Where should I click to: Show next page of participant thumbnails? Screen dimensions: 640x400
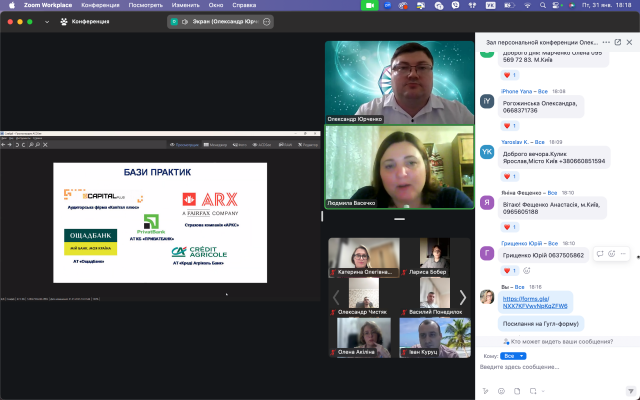(462, 296)
